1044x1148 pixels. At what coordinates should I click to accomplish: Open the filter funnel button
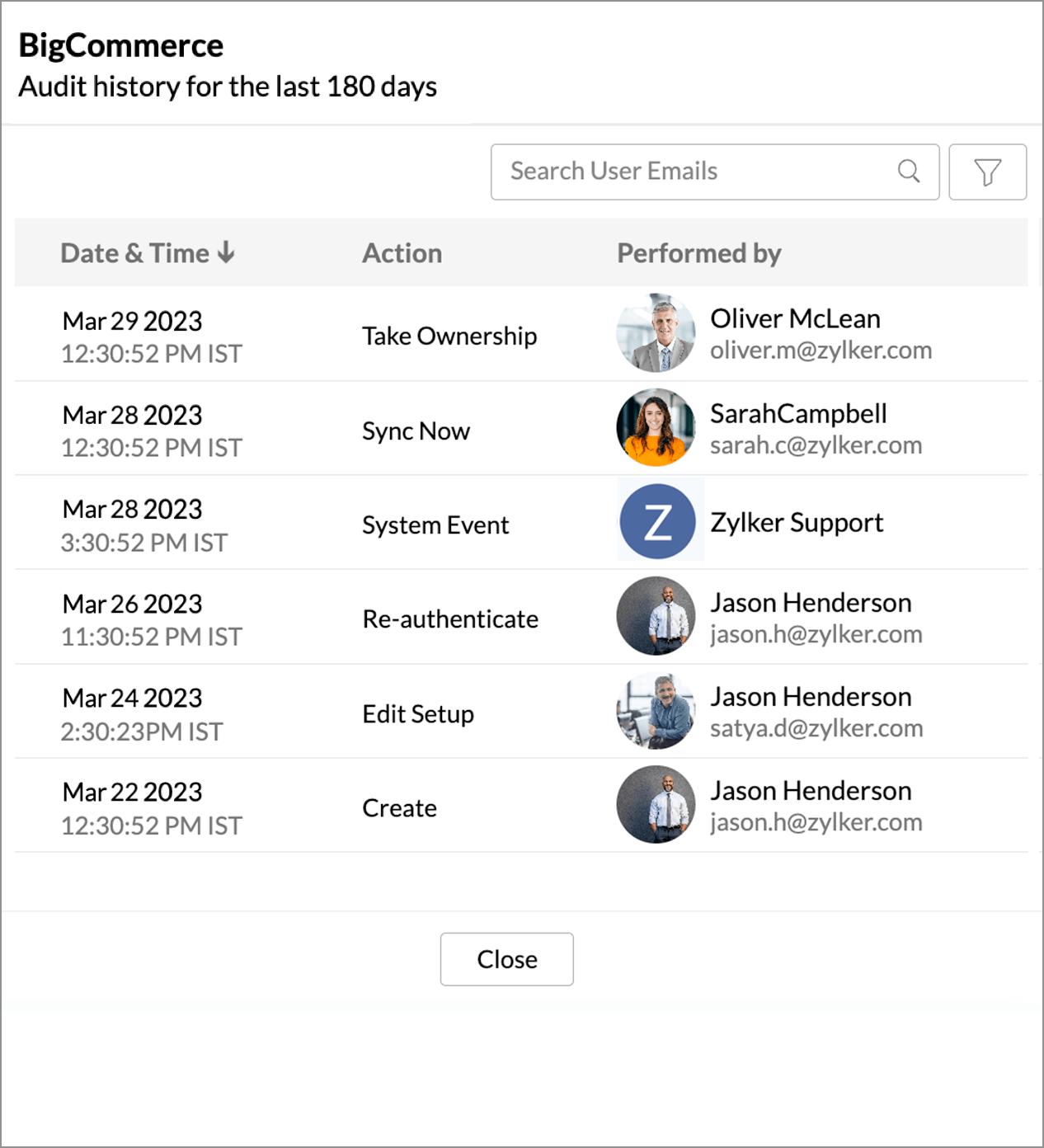987,172
